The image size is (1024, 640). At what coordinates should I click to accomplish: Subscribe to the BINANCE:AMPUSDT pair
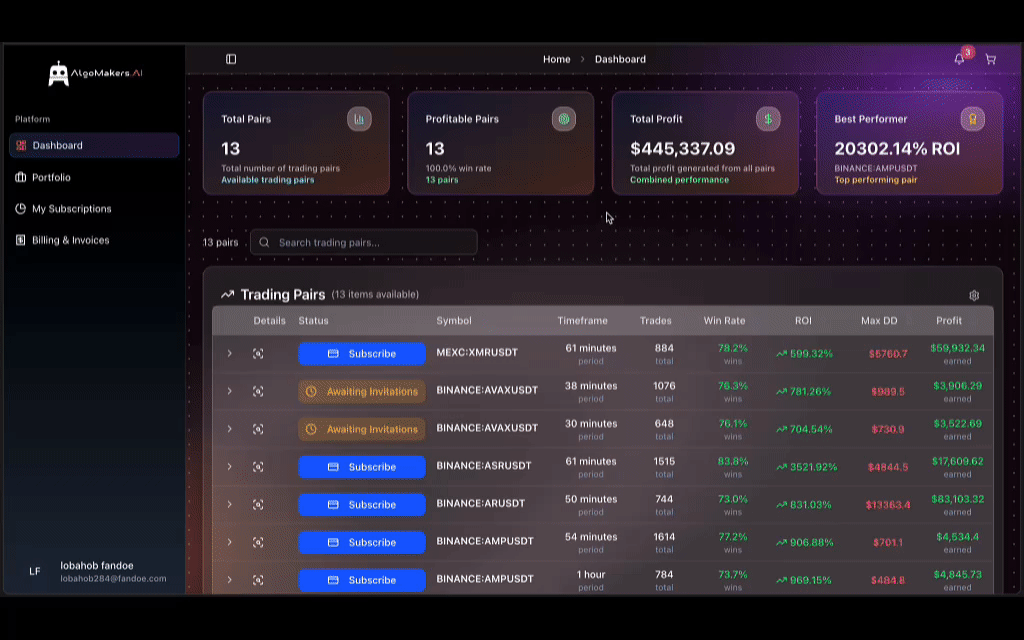(361, 542)
